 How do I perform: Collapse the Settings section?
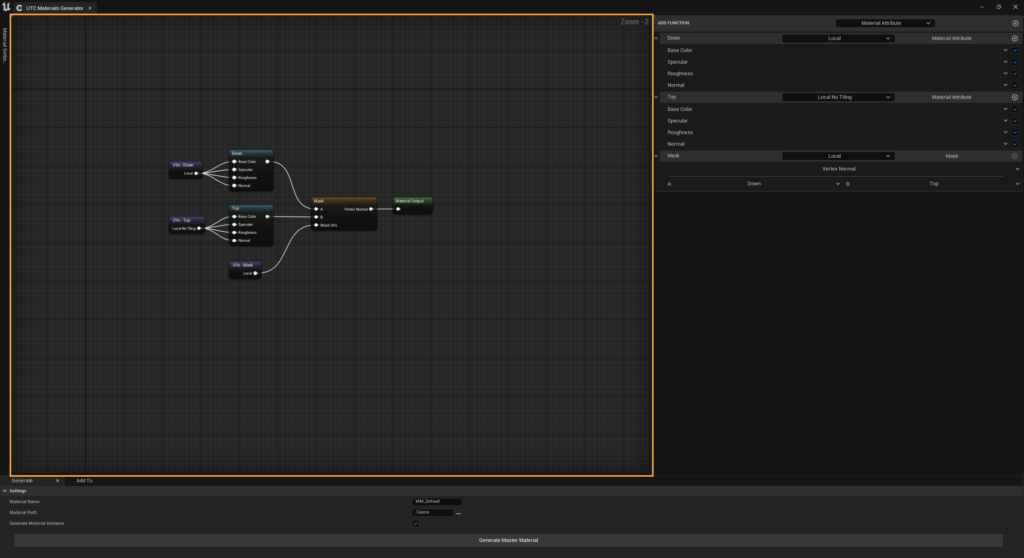point(5,491)
